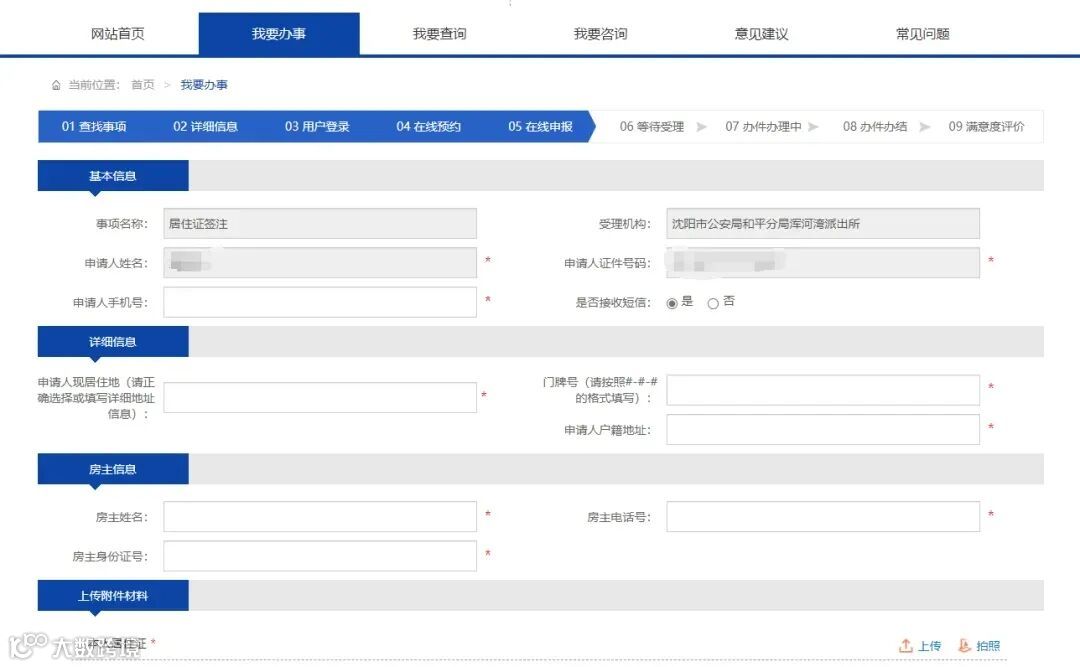Click the 申请人姓名 field
Viewport: 1080px width, 667px height.
(x=320, y=263)
